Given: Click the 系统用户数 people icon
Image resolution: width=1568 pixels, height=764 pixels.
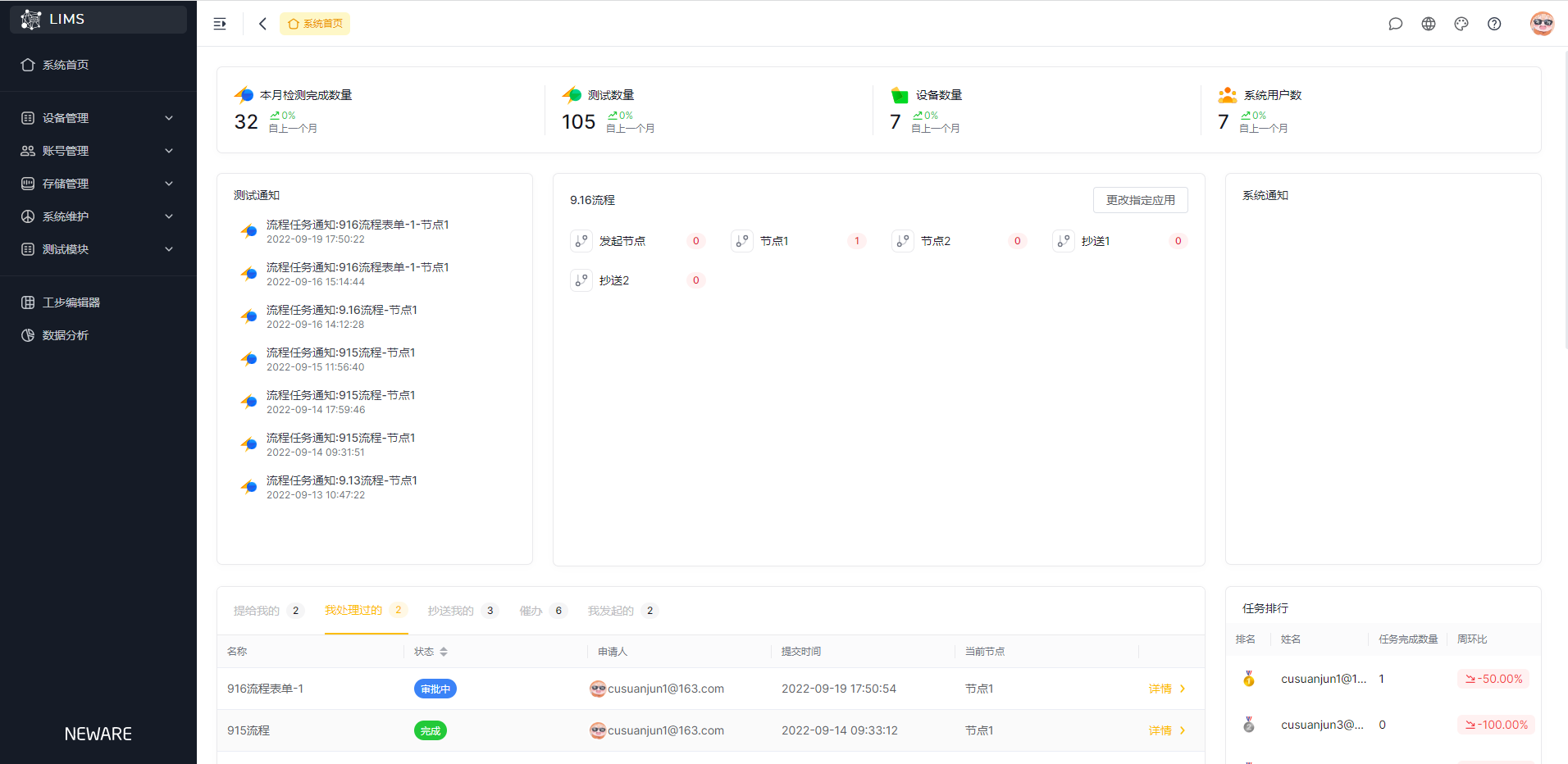Looking at the screenshot, I should (1228, 95).
